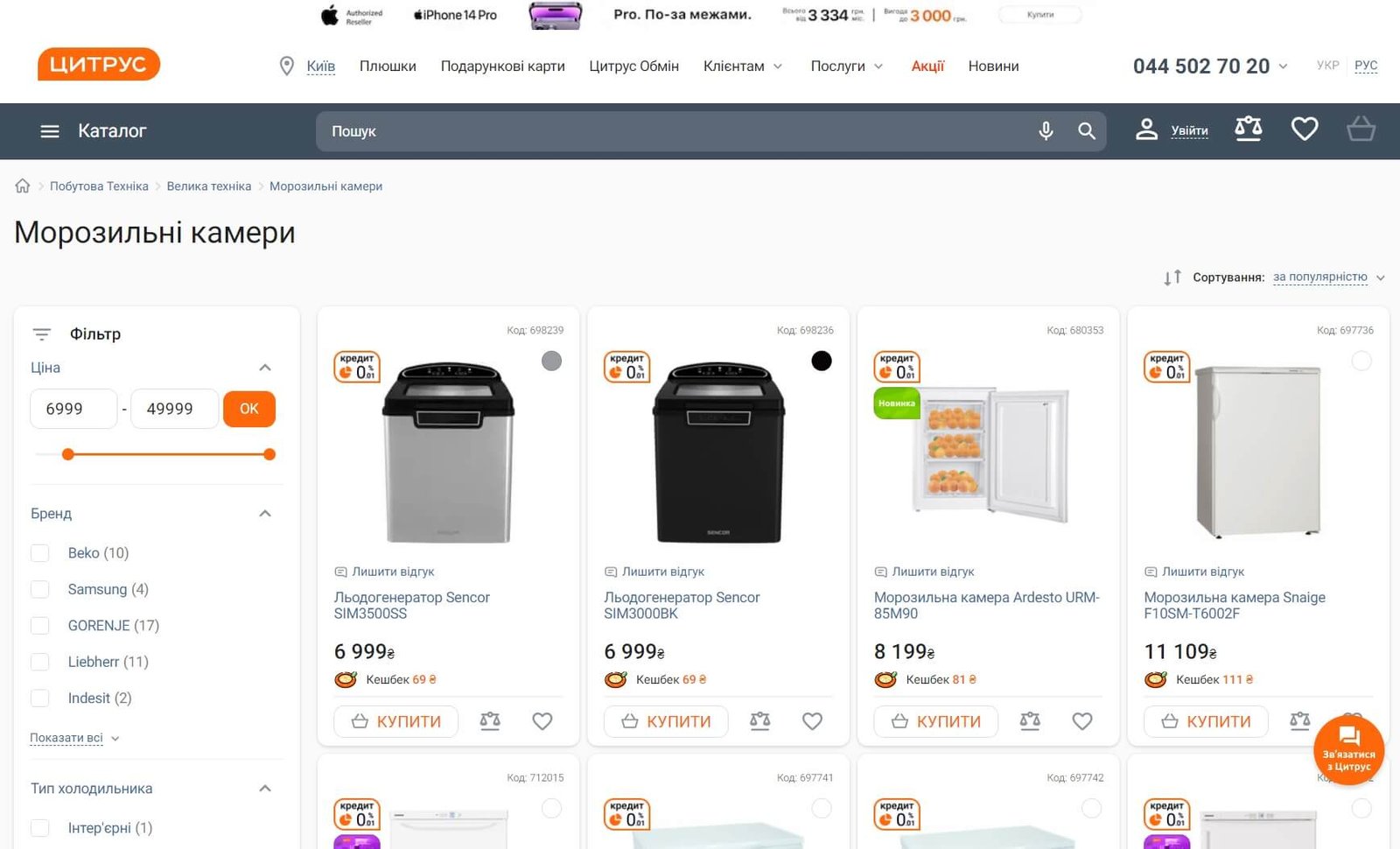Click the maximum price slider handle

click(269, 454)
